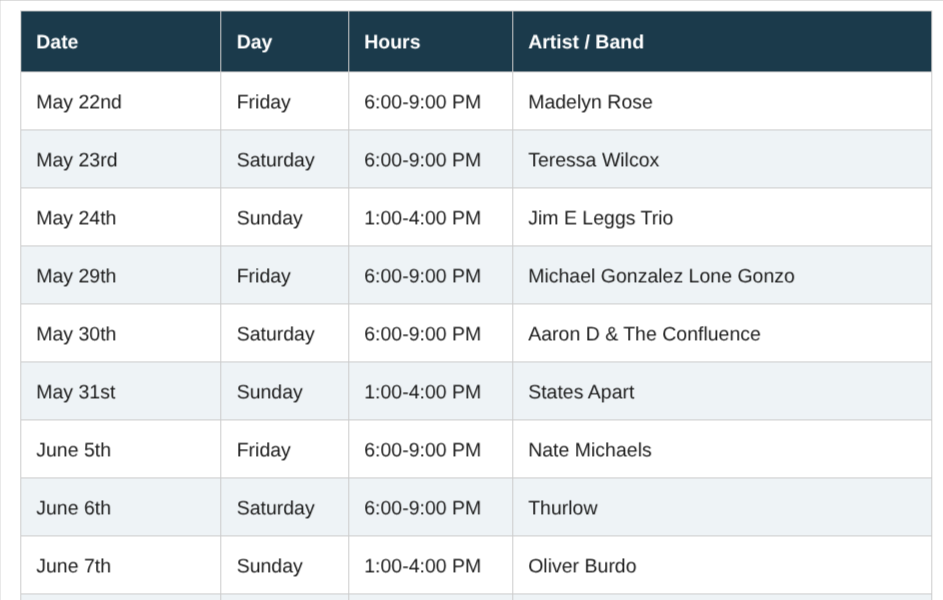Image resolution: width=943 pixels, height=600 pixels.
Task: Click the Hours column header
Action: pyautogui.click(x=431, y=41)
